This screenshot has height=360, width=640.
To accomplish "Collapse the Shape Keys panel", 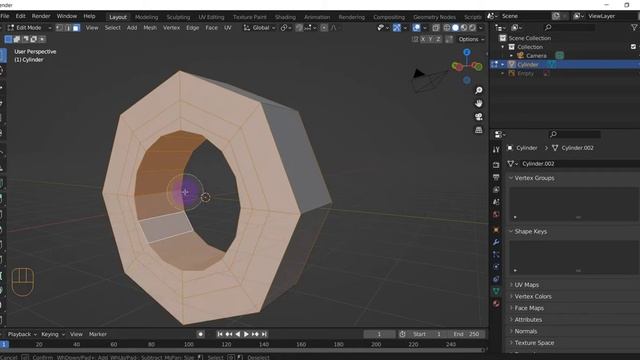I will [x=531, y=231].
